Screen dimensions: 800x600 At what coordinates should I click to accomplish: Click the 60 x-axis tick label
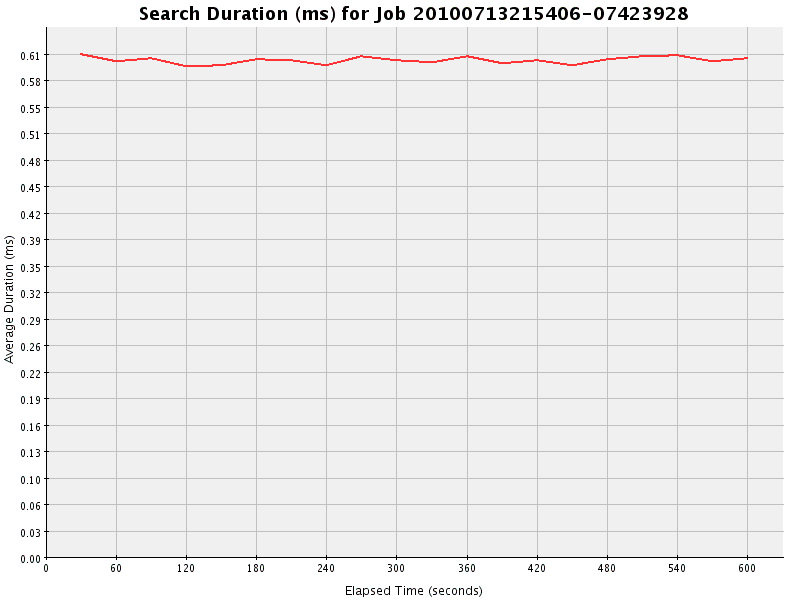click(116, 568)
